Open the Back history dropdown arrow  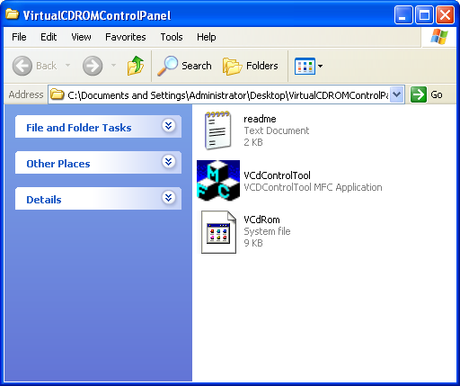coord(68,65)
